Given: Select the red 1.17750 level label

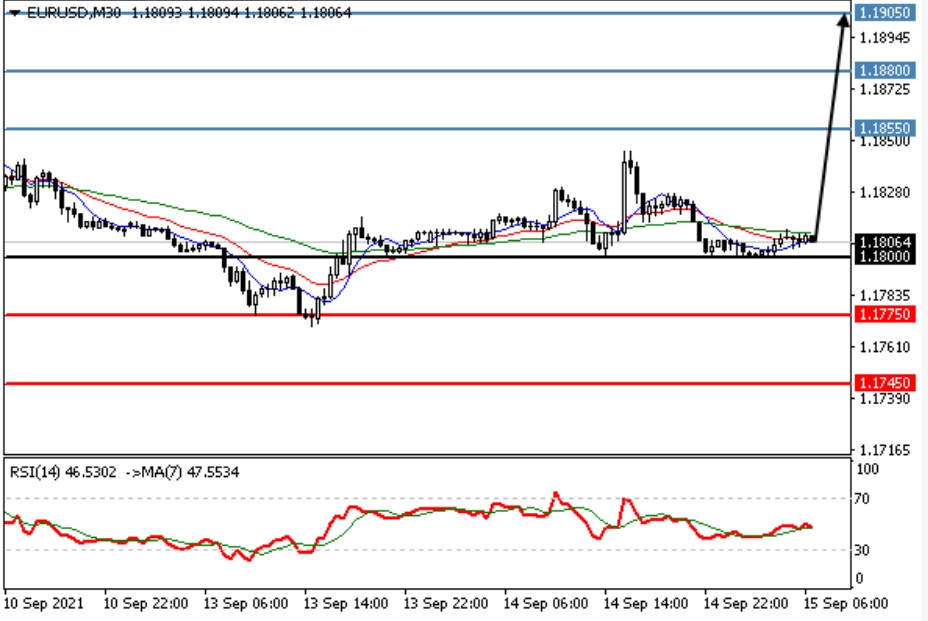Looking at the screenshot, I should (885, 314).
